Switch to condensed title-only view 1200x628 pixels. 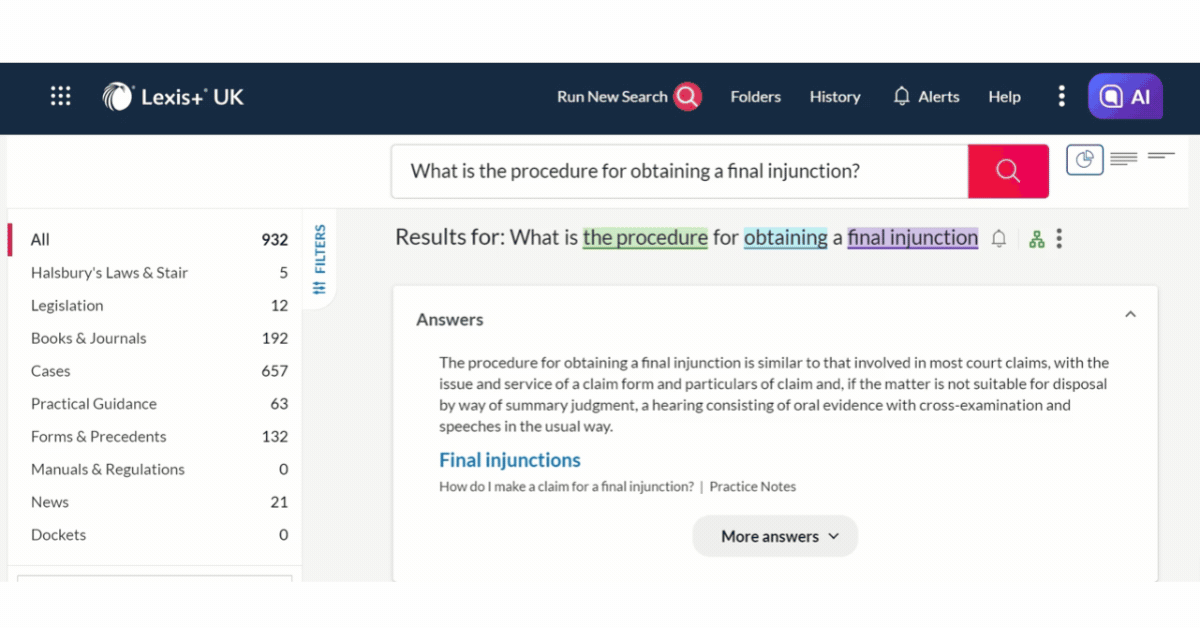point(1161,156)
